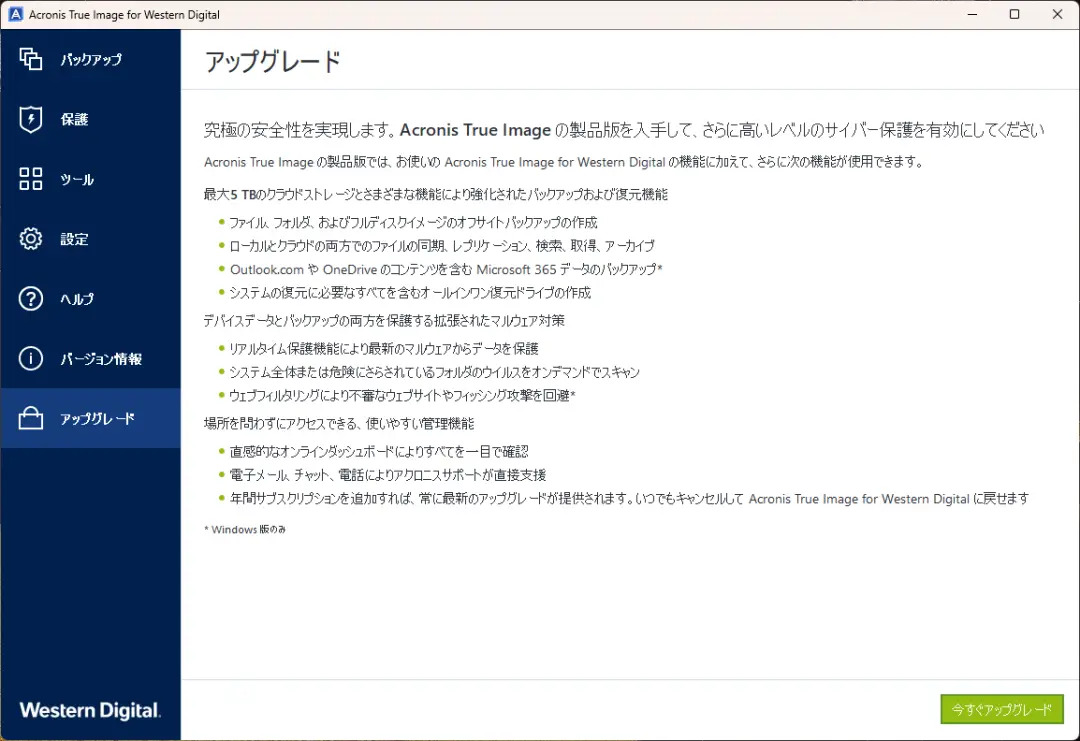Maximize the Acronis True Image window
The height and width of the screenshot is (741, 1080).
(x=1015, y=14)
